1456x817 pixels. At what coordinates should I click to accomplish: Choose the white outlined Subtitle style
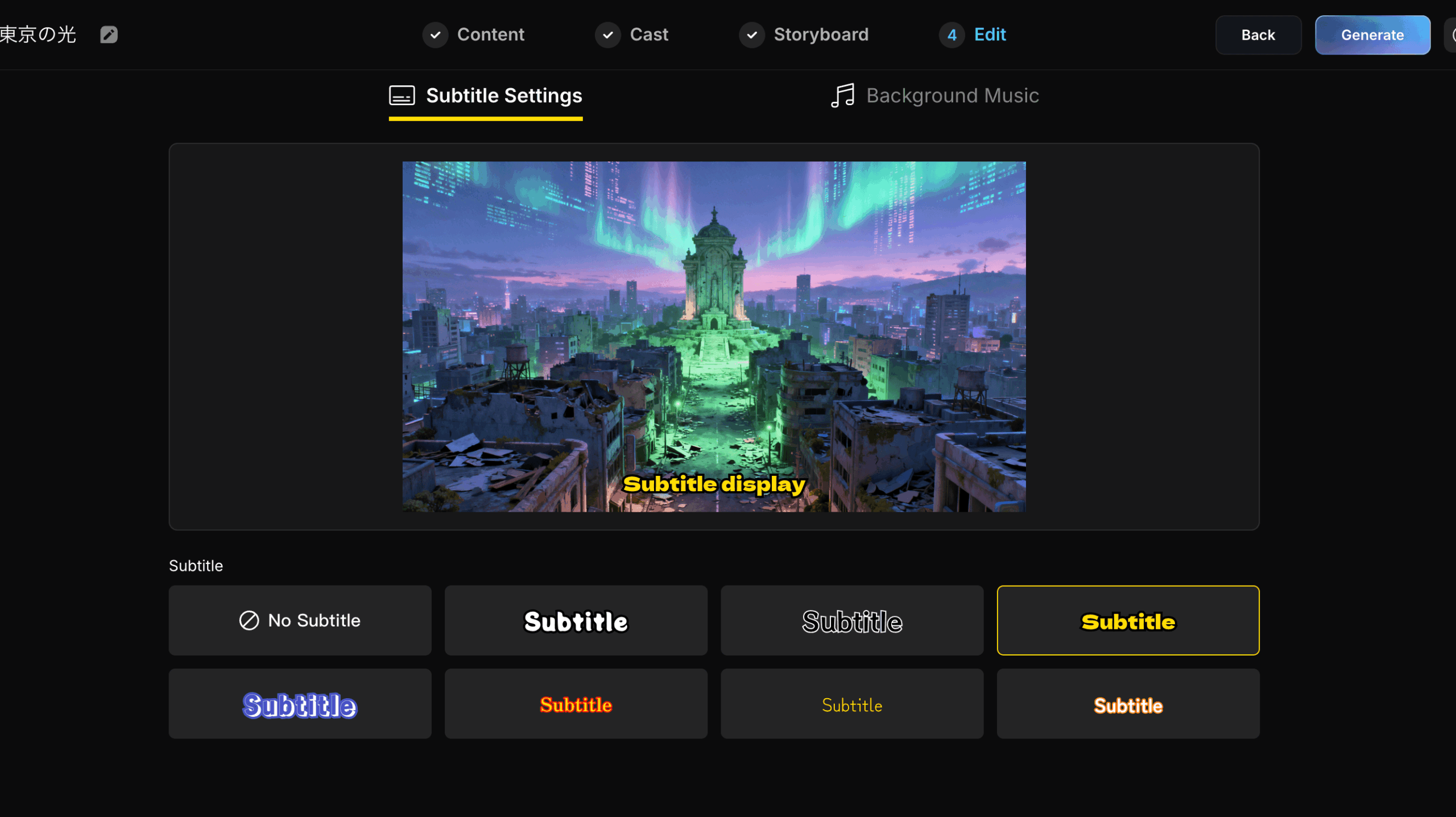point(851,620)
